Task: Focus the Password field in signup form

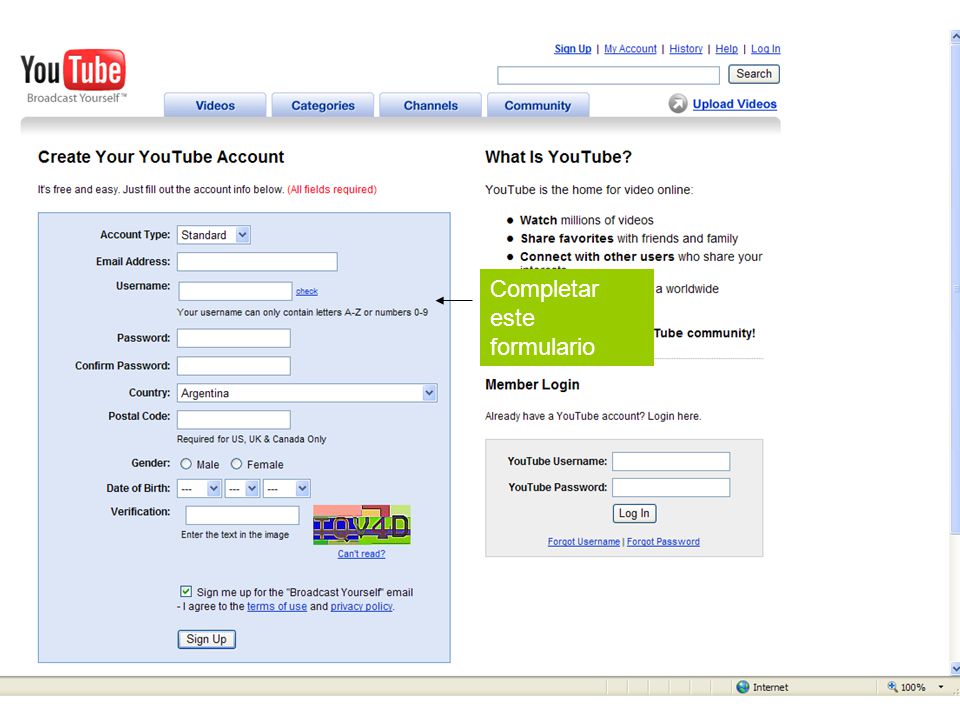Action: 233,338
